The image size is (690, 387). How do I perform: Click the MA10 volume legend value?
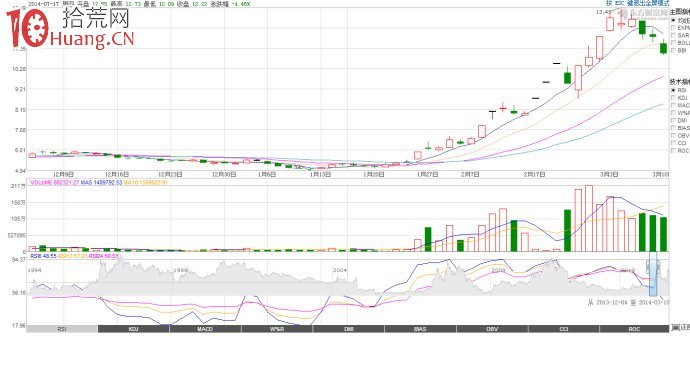145,182
